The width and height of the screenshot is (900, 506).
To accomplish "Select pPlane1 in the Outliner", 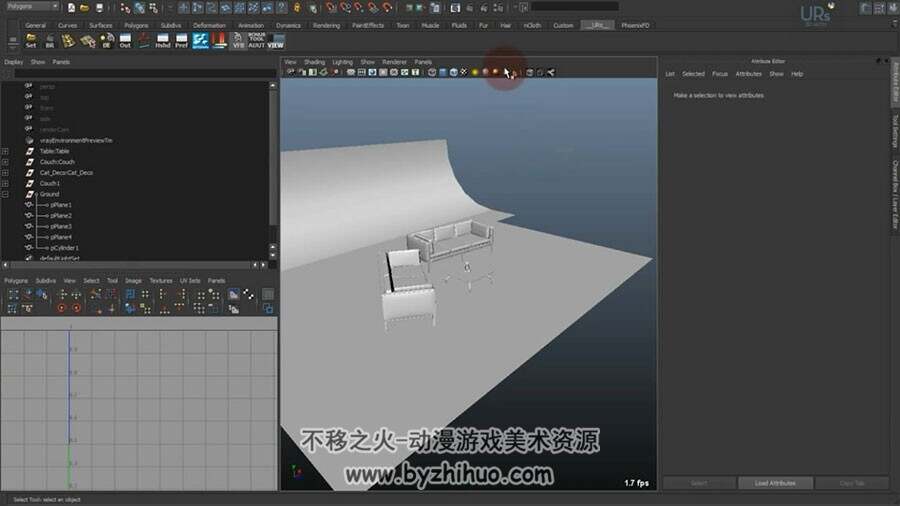I will tap(61, 205).
